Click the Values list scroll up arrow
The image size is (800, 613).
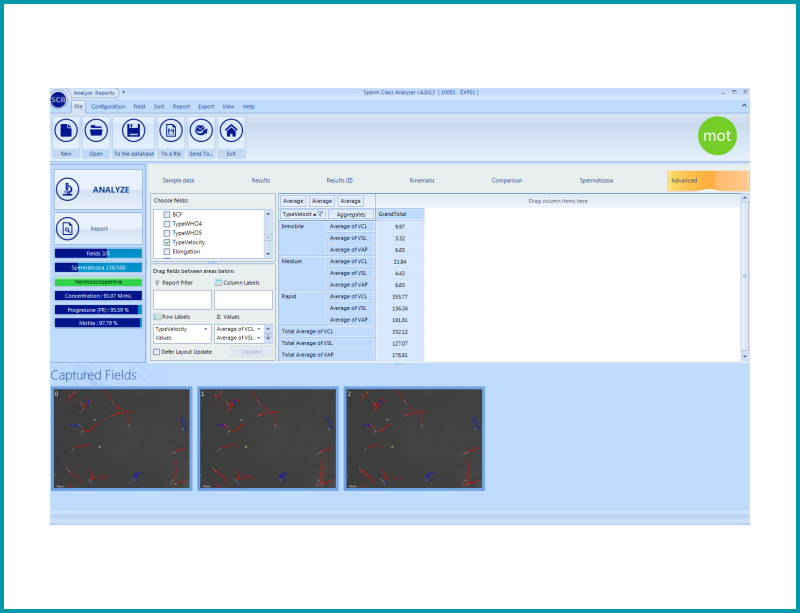click(268, 329)
